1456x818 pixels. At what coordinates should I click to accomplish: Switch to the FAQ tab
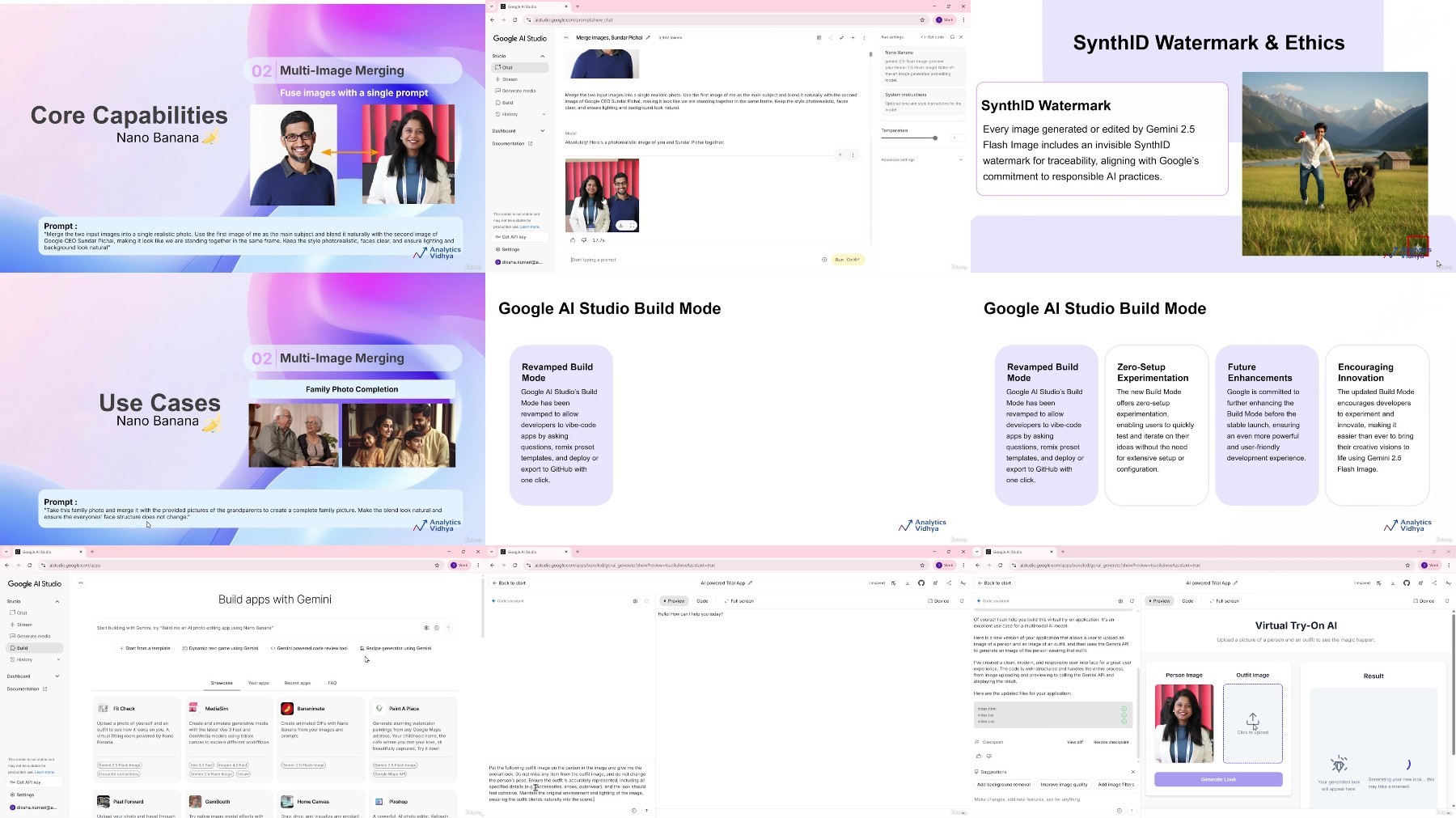(332, 683)
